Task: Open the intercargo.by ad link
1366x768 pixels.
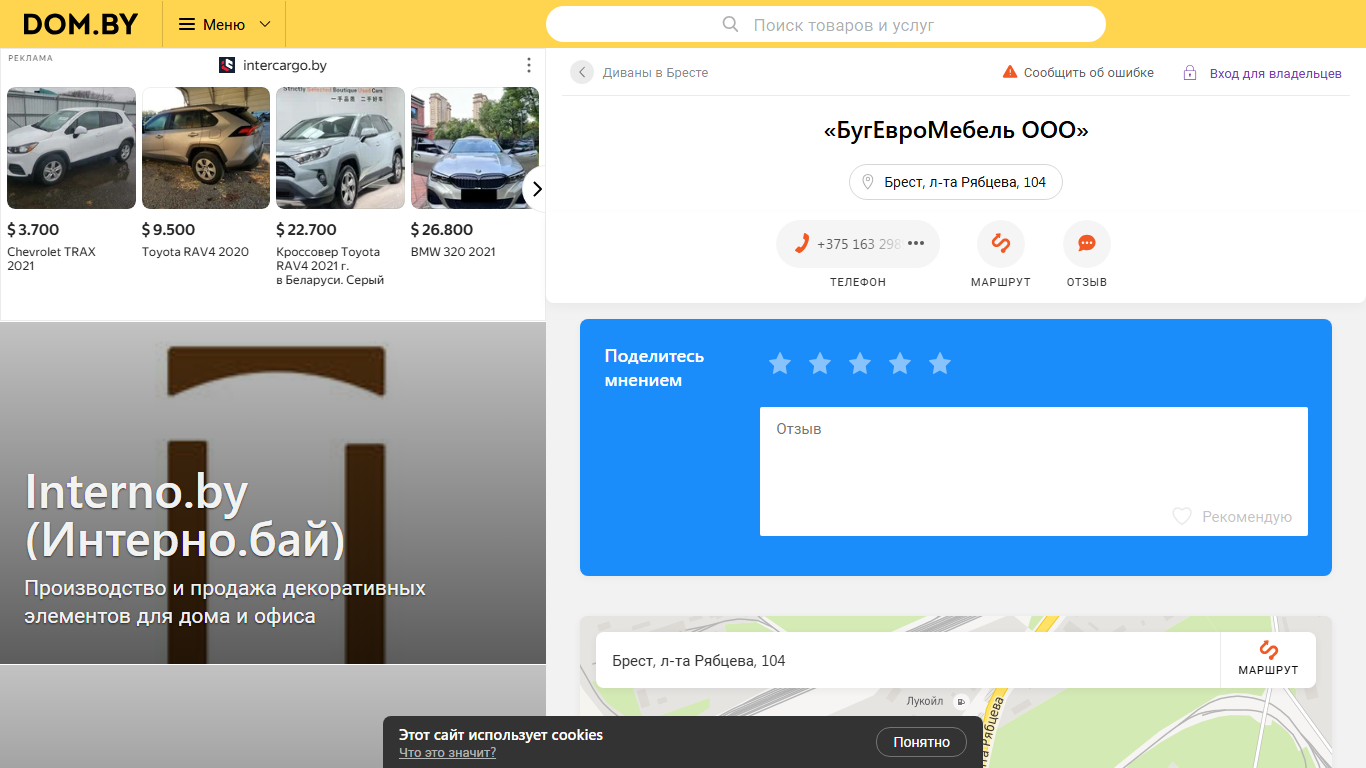Action: pyautogui.click(x=285, y=65)
